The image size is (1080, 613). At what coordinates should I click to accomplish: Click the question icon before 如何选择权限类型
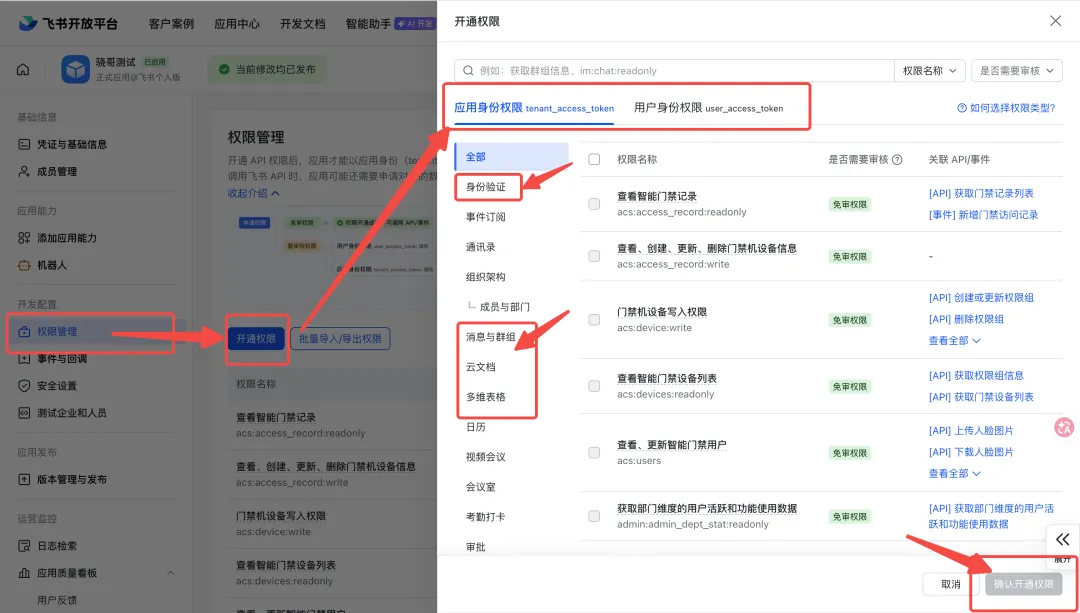(962, 108)
